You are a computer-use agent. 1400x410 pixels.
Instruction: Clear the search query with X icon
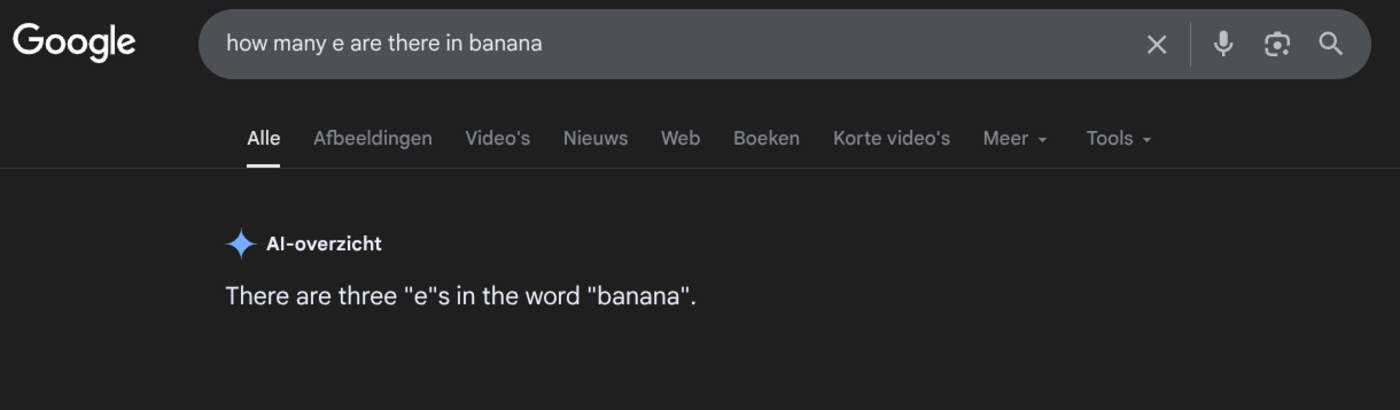tap(1156, 44)
